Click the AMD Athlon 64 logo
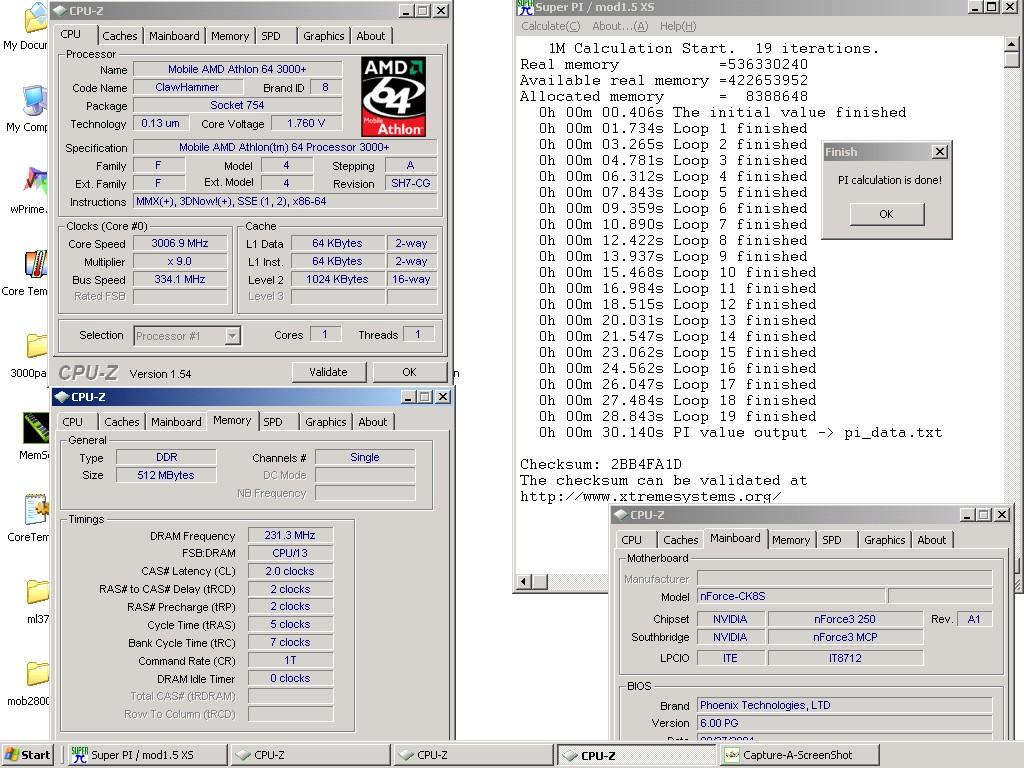 click(x=394, y=96)
